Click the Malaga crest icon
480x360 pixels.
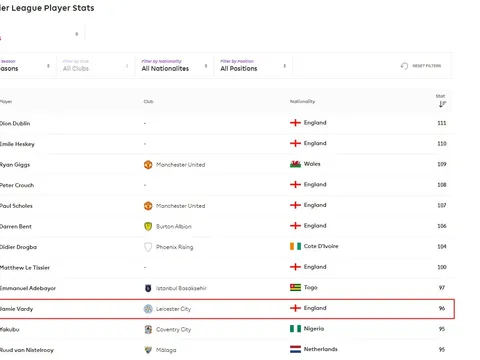click(x=148, y=350)
